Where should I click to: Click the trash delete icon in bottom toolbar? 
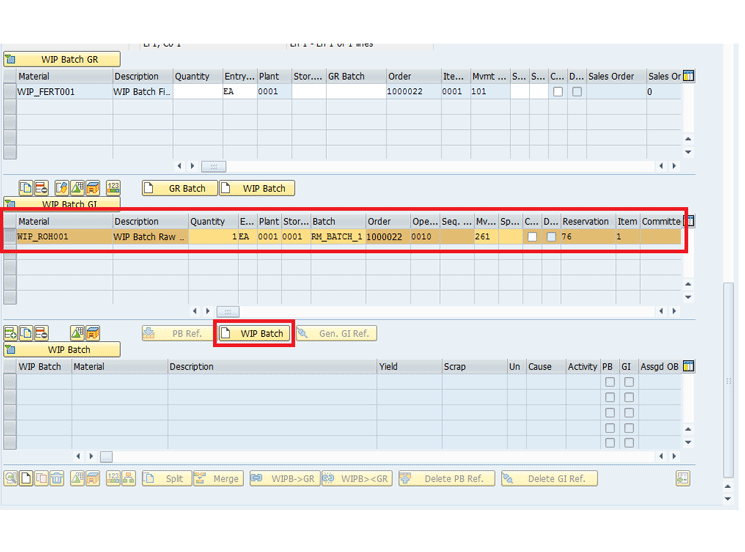pyautogui.click(x=58, y=479)
